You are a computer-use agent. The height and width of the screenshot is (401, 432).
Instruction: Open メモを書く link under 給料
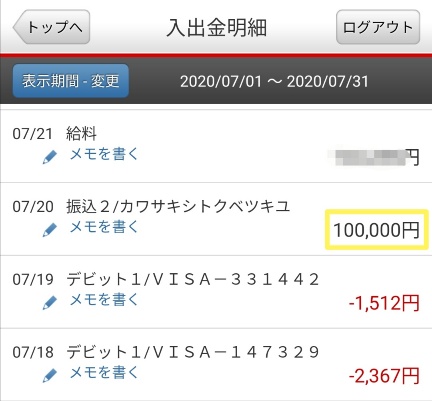pyautogui.click(x=104, y=154)
